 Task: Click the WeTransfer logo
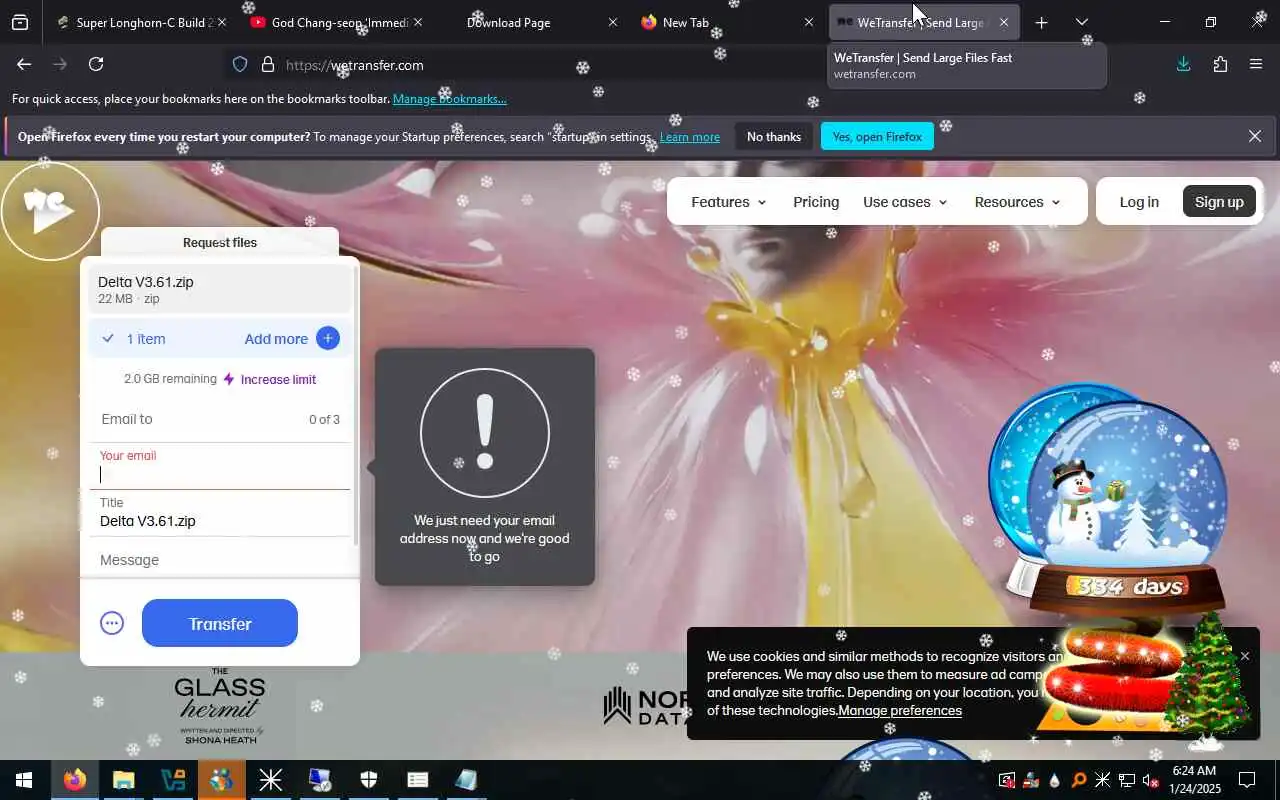click(x=49, y=210)
